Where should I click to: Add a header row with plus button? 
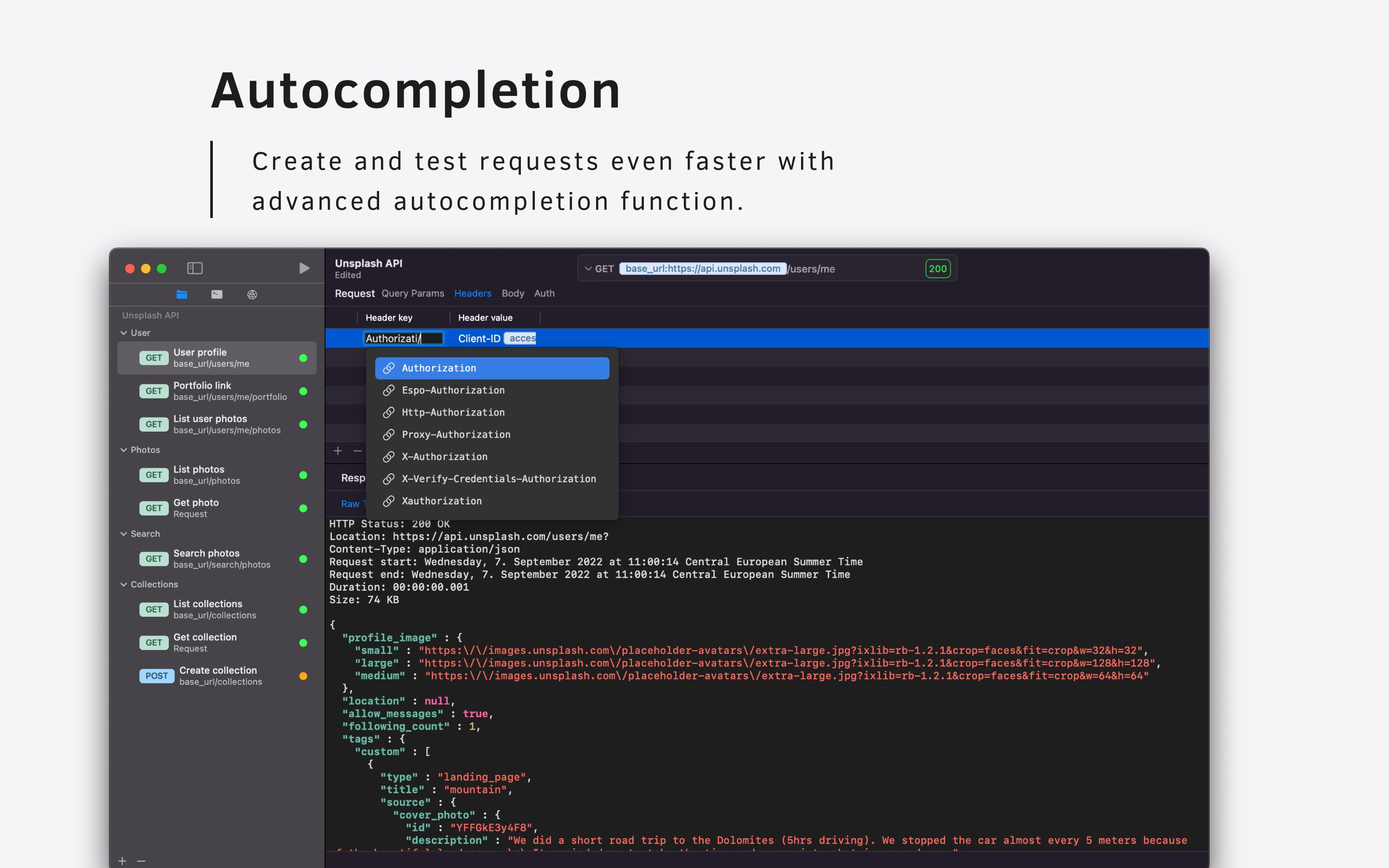click(x=338, y=451)
